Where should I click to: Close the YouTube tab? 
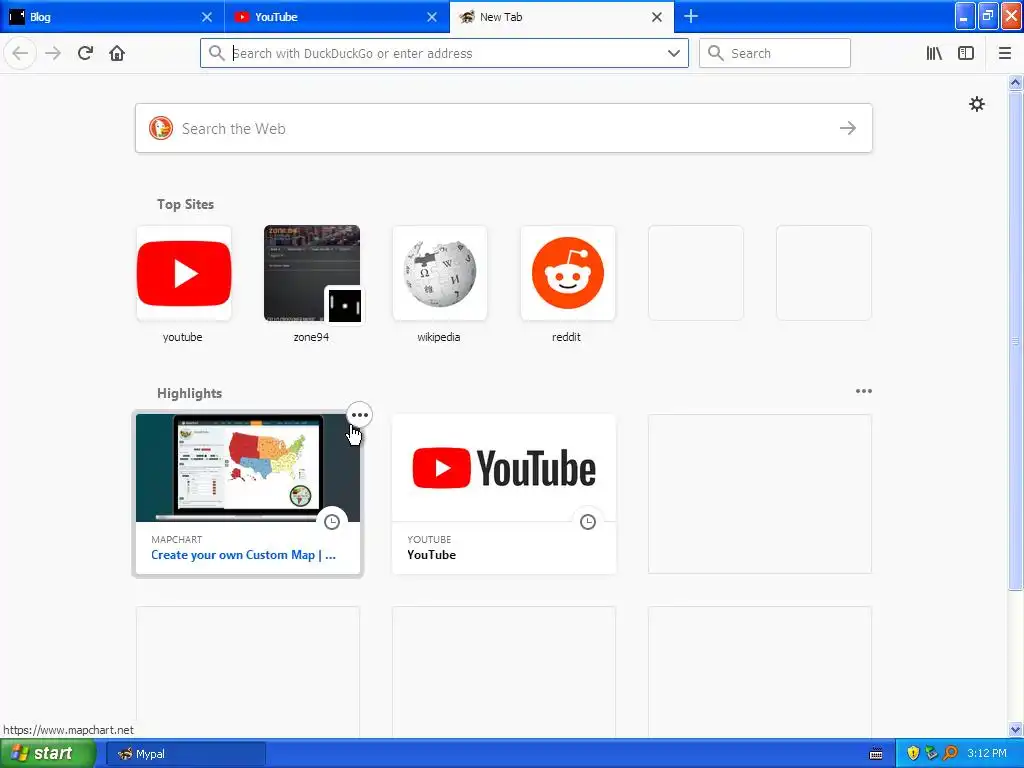pos(432,17)
